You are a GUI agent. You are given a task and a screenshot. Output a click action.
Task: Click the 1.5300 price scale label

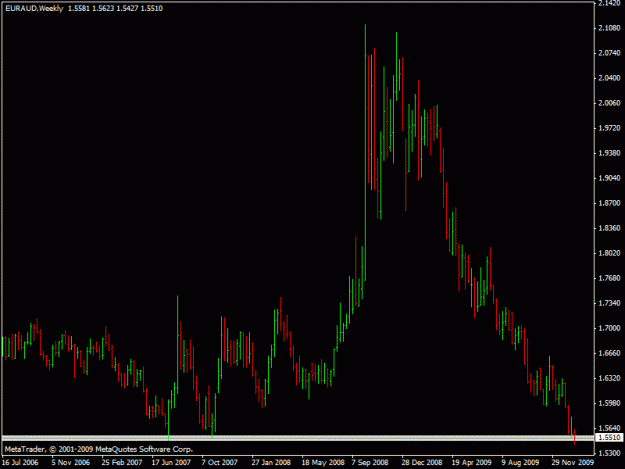pyautogui.click(x=609, y=453)
